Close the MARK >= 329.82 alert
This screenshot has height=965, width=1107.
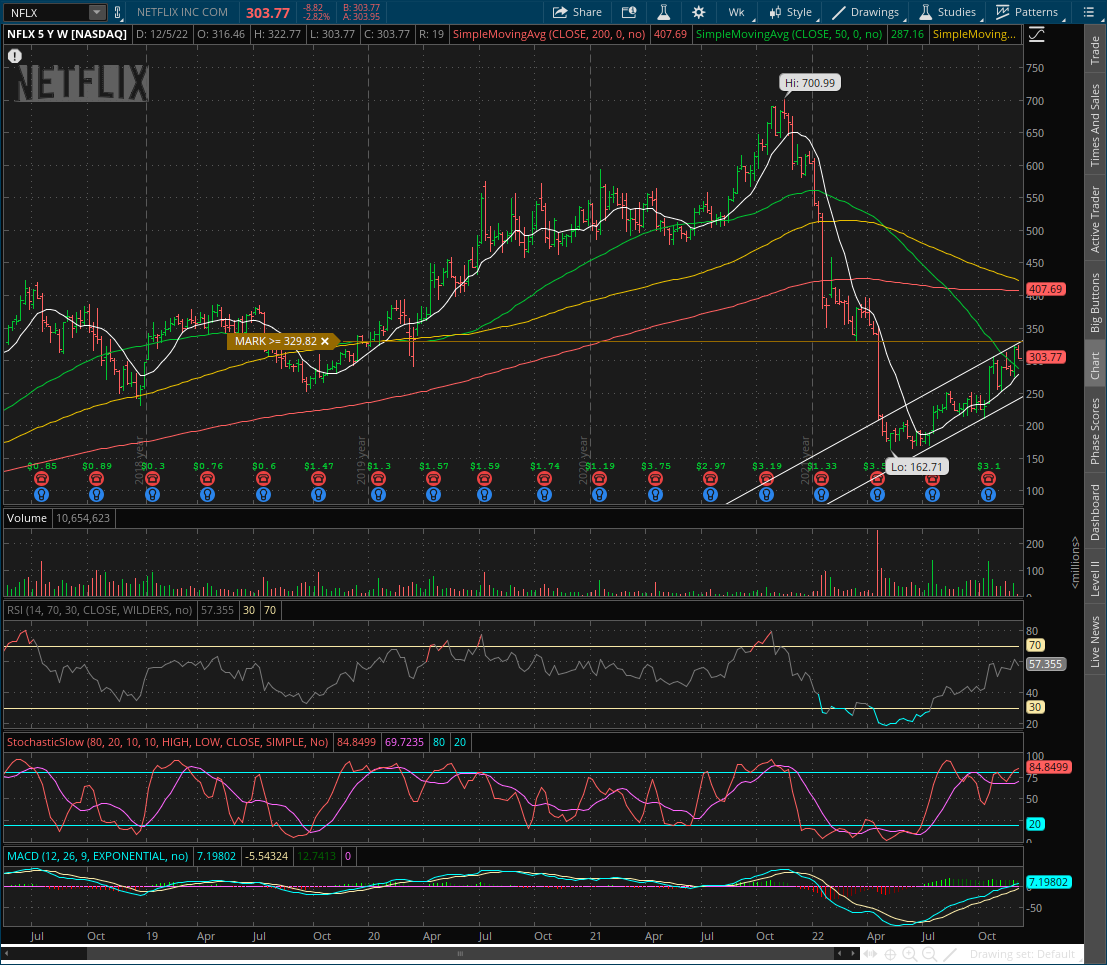325,342
